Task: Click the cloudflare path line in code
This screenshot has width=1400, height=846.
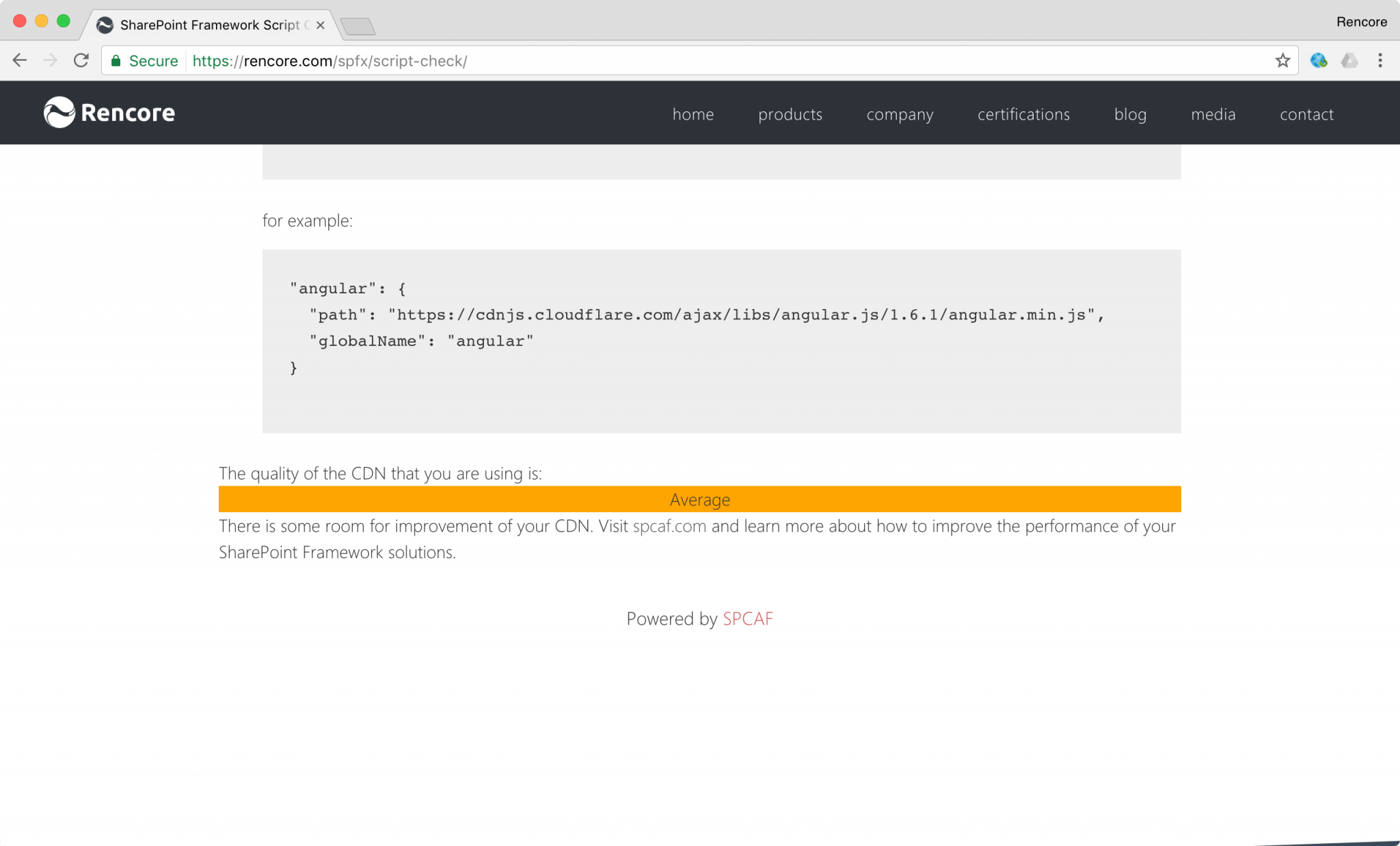Action: pos(707,315)
